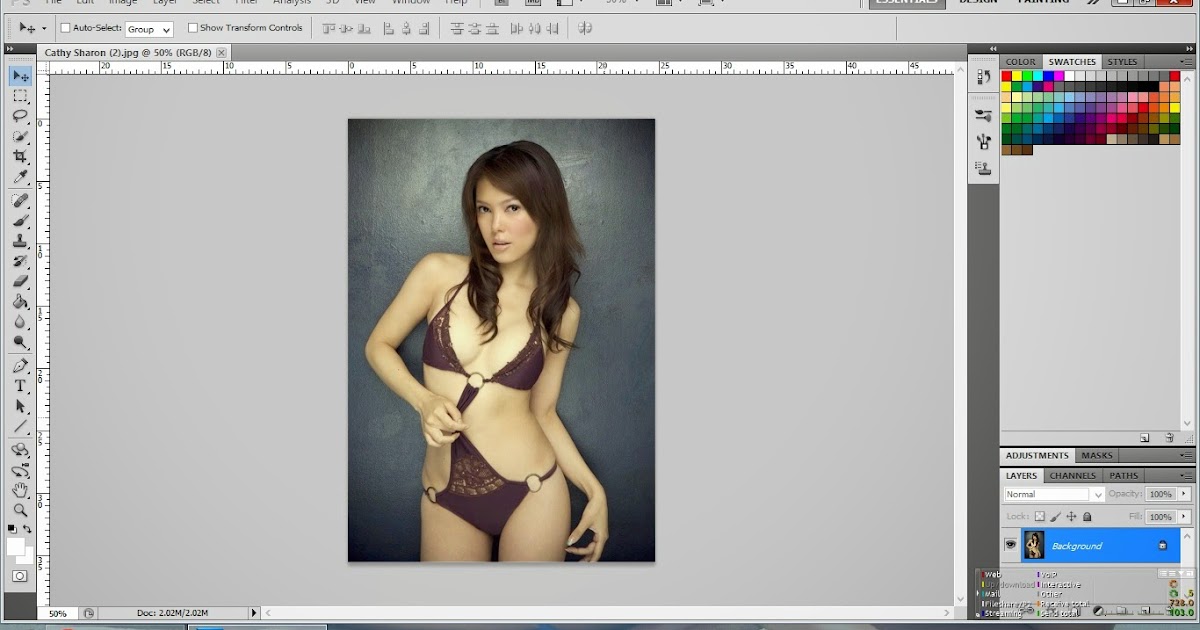Select the Path Selection tool
Image resolution: width=1200 pixels, height=630 pixels.
20,406
